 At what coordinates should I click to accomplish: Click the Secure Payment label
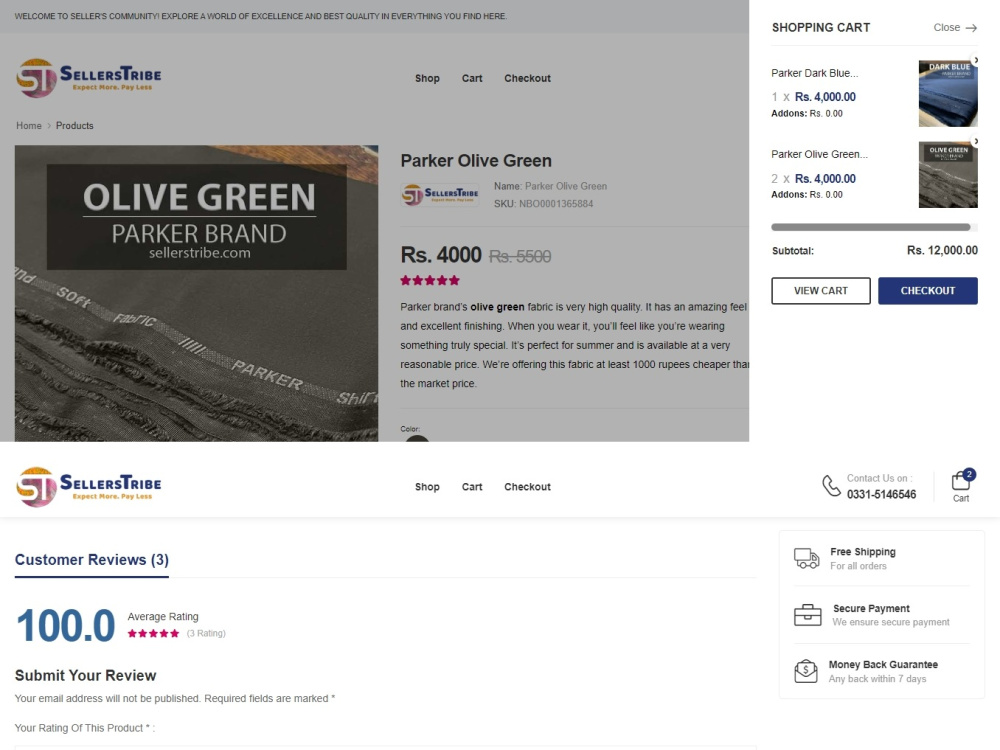point(871,608)
